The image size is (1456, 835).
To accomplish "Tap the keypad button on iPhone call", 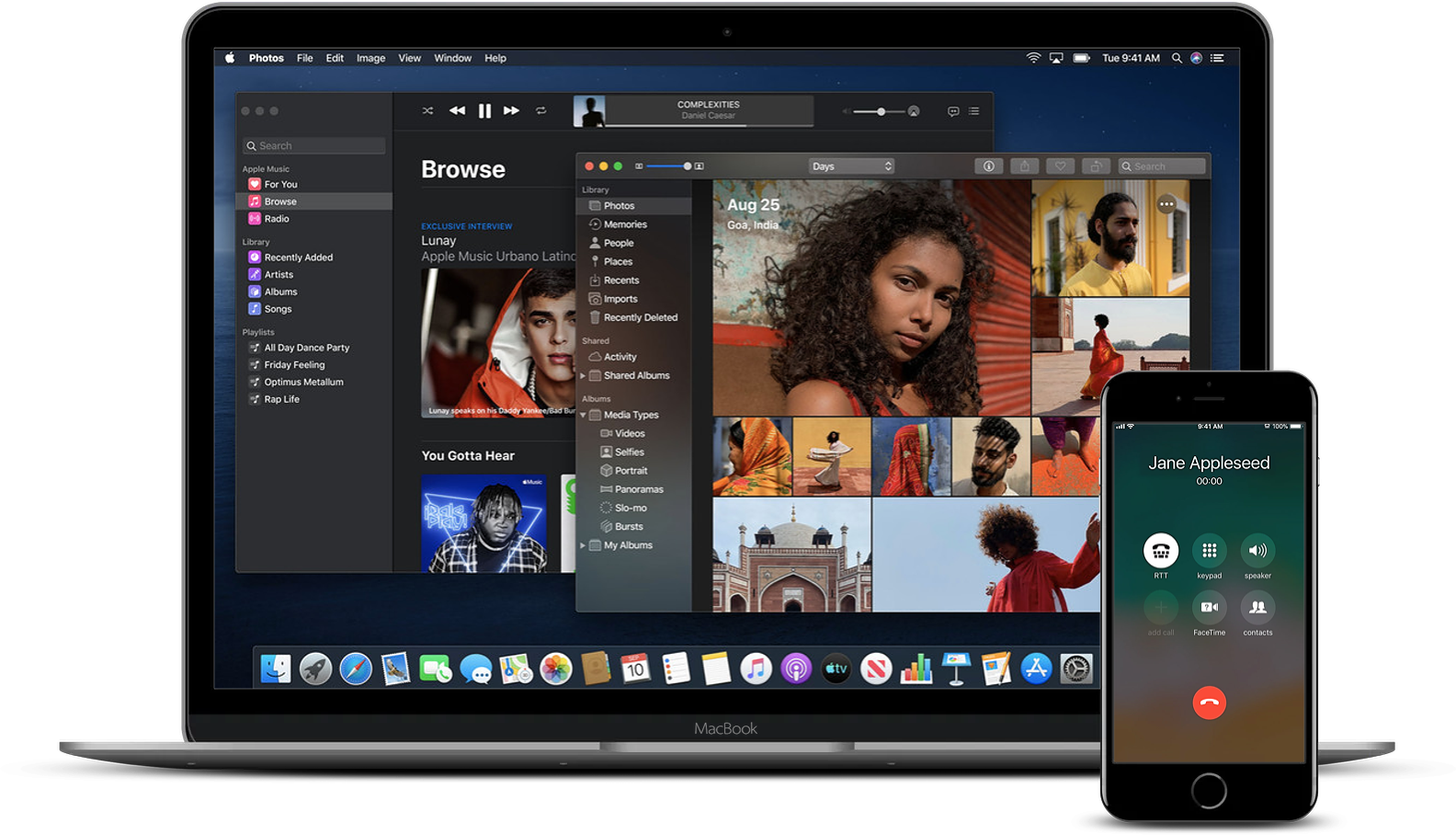I will click(x=1210, y=551).
